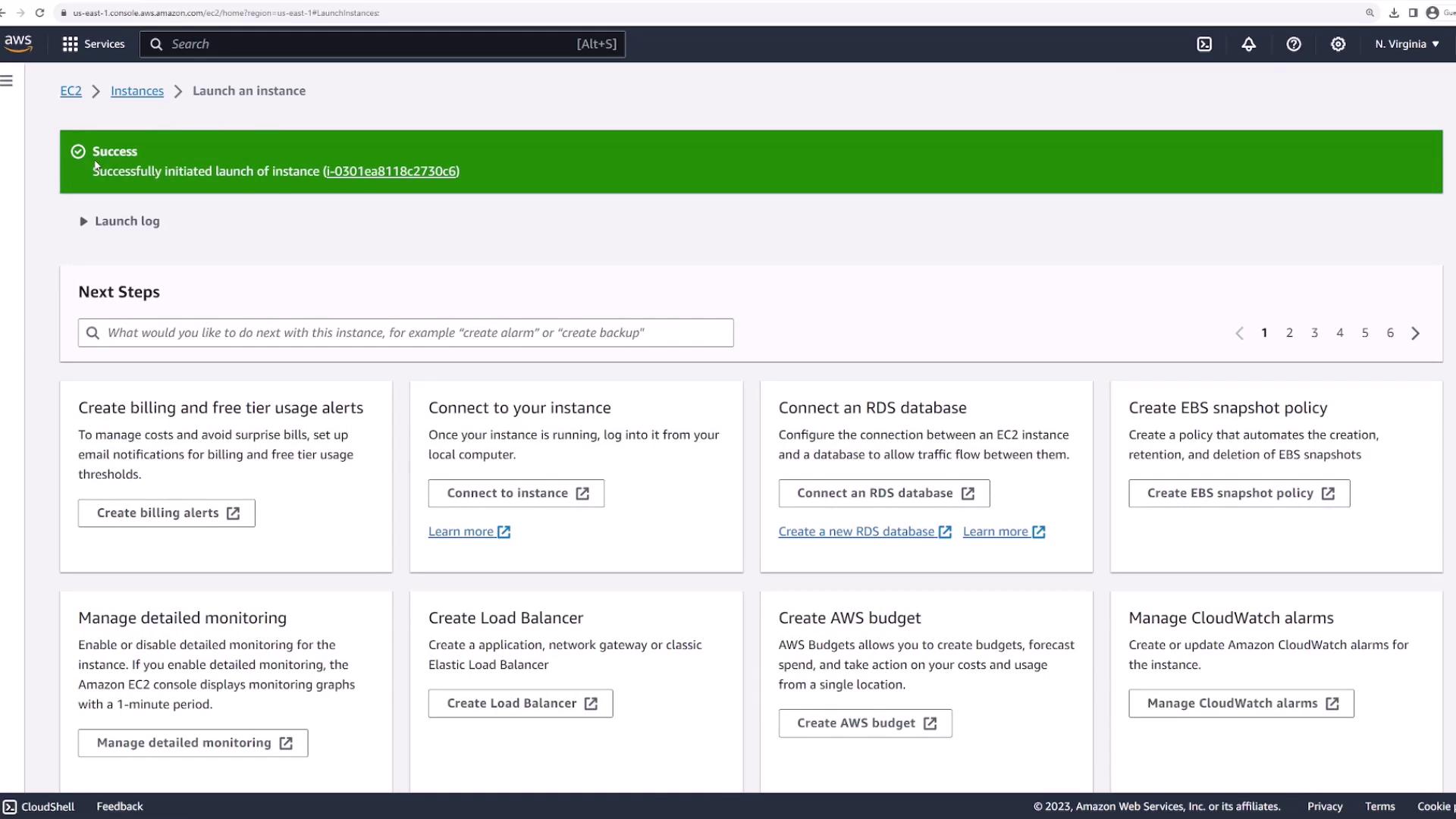Go to the next page of Next Steps
The image size is (1456, 819).
point(1415,333)
